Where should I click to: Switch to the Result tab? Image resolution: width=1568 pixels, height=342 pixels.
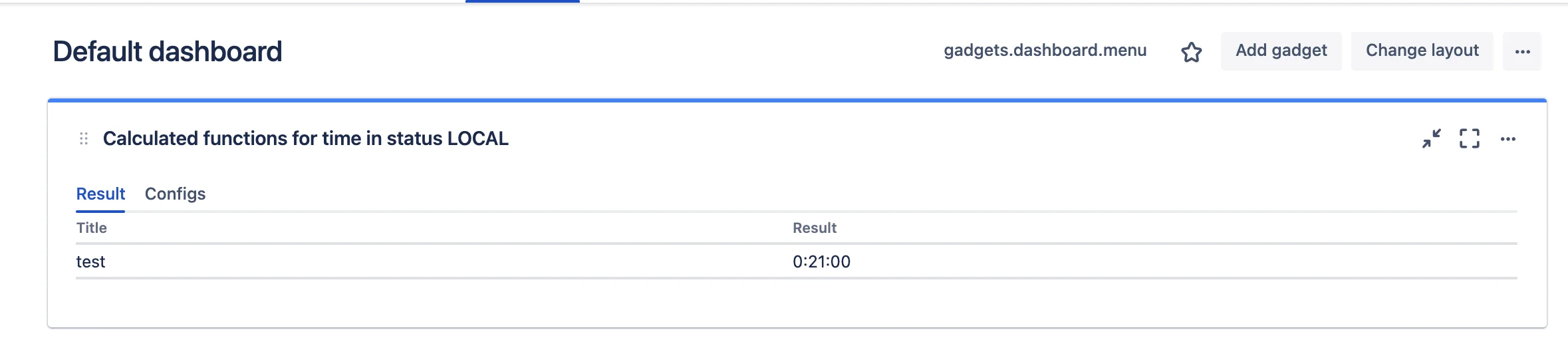click(100, 194)
